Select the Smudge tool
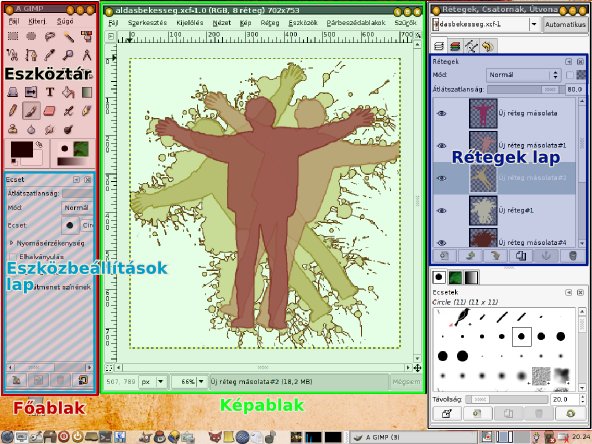 click(50, 130)
